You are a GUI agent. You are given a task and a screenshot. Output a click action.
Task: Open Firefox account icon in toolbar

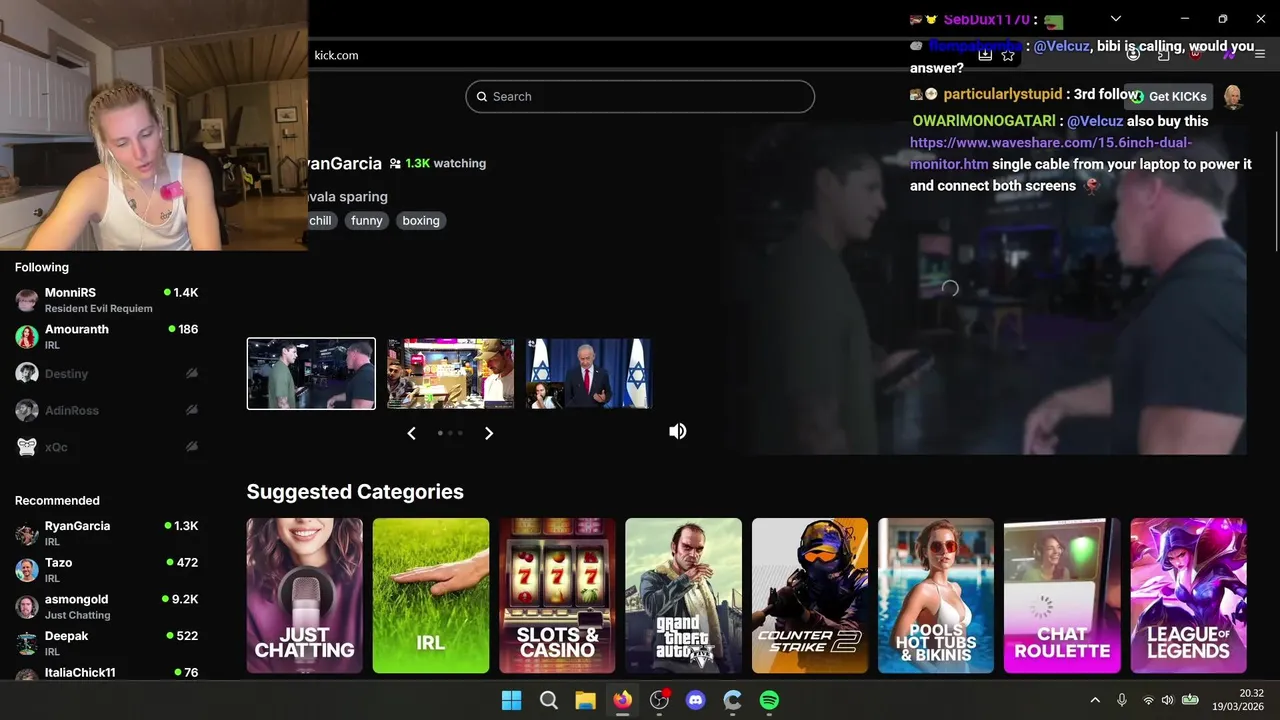[1133, 55]
